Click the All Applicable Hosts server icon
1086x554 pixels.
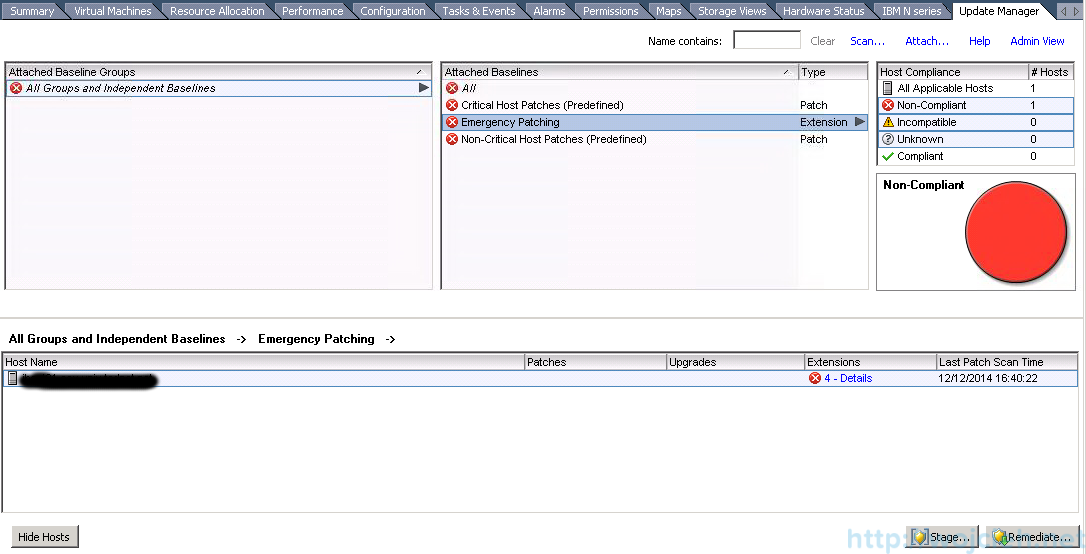point(887,88)
